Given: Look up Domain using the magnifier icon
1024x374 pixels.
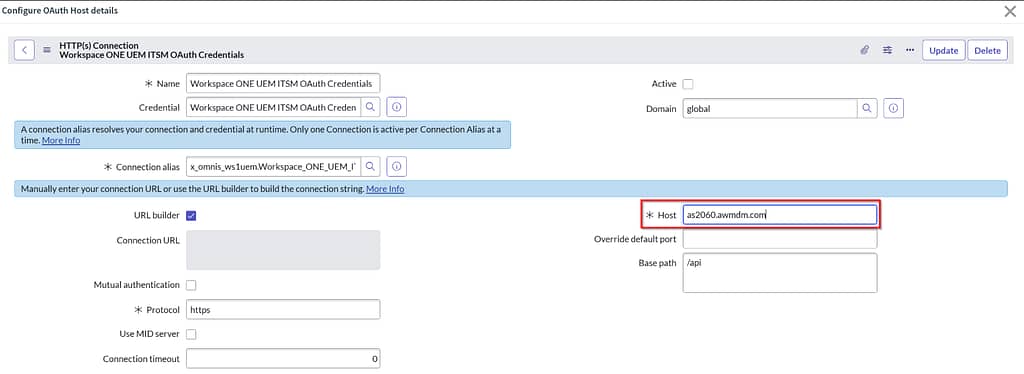Looking at the screenshot, I should 867,108.
